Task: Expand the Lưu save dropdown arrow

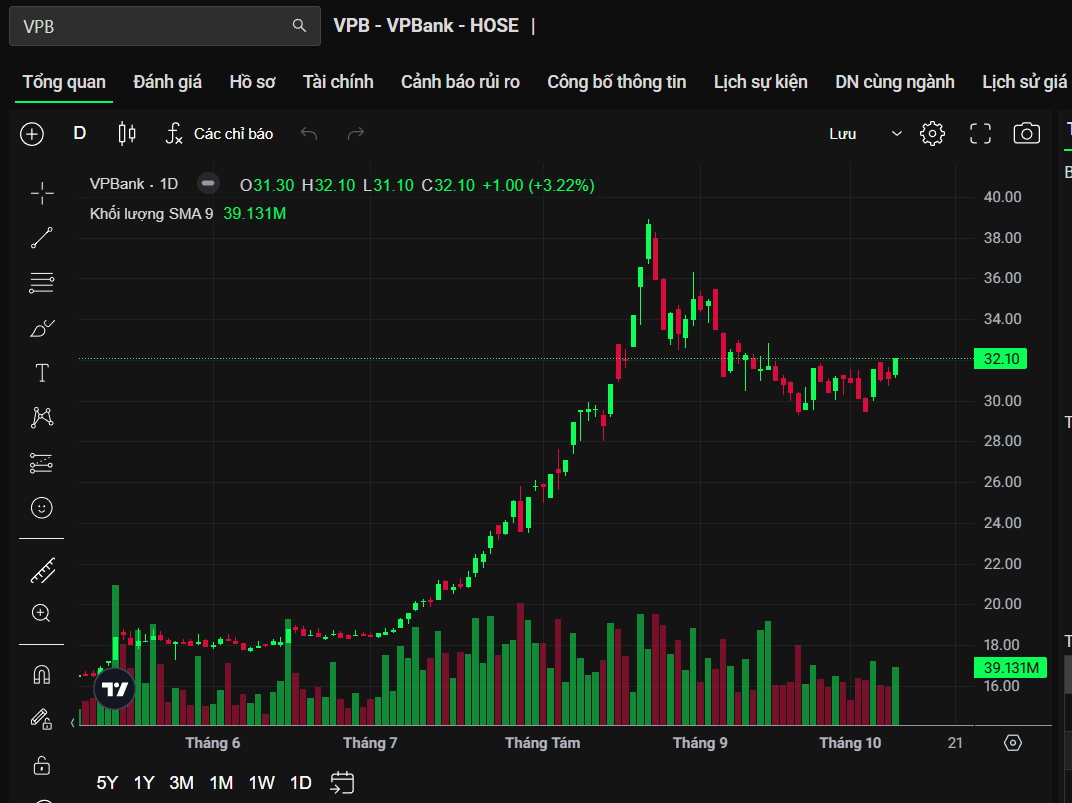Action: 896,134
